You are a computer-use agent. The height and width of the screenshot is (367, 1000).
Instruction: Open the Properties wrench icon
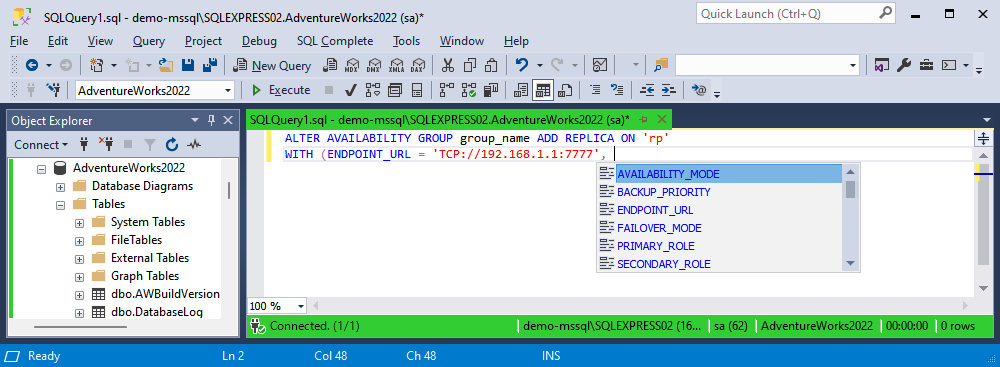[904, 65]
